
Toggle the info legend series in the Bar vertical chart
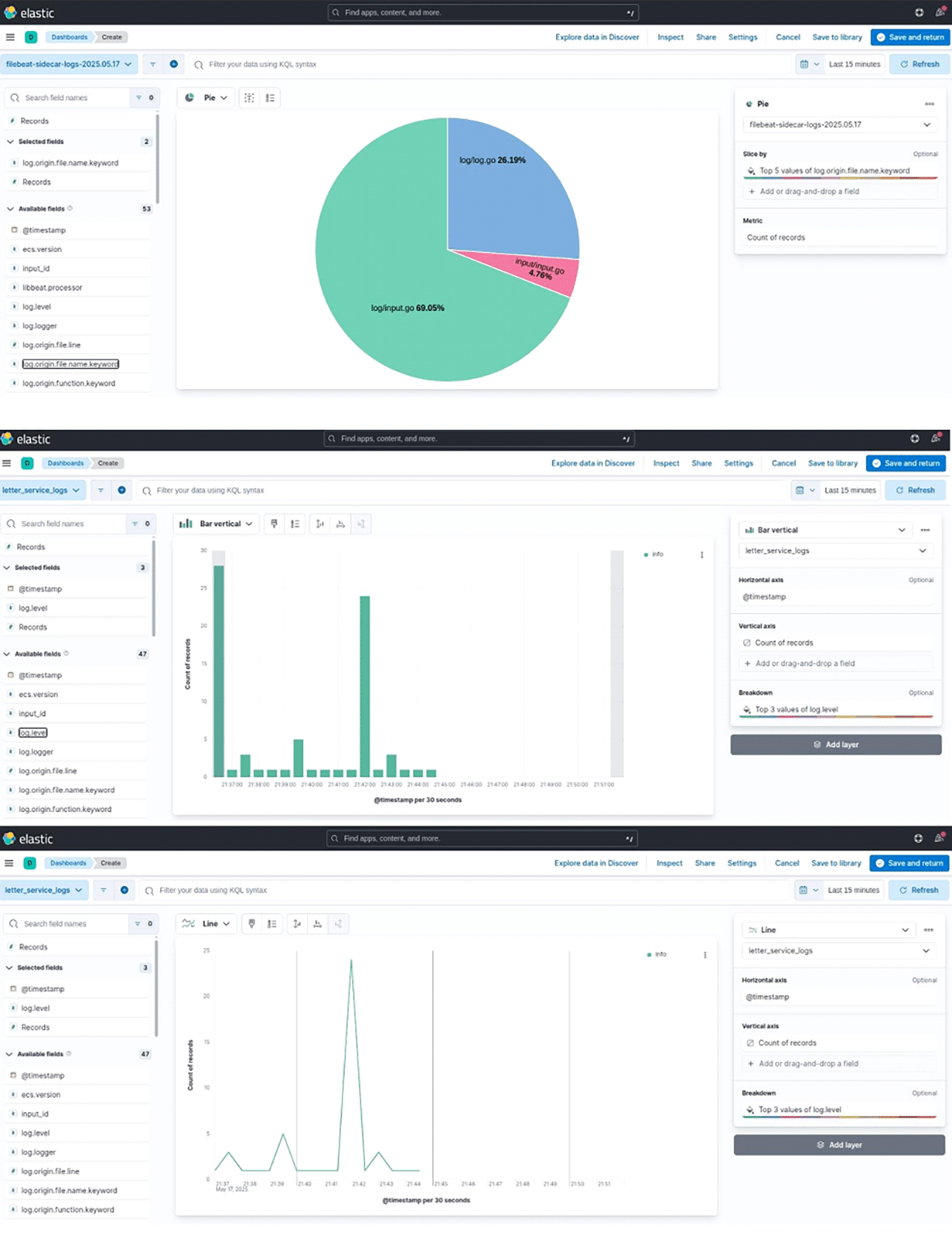coord(654,554)
